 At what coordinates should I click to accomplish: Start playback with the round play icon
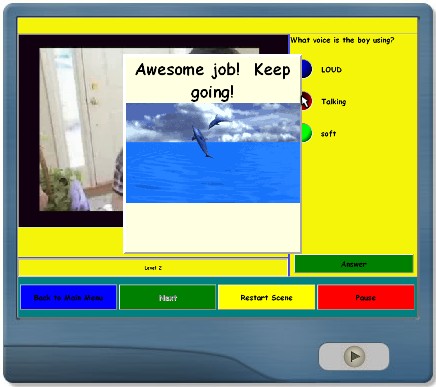(x=354, y=356)
